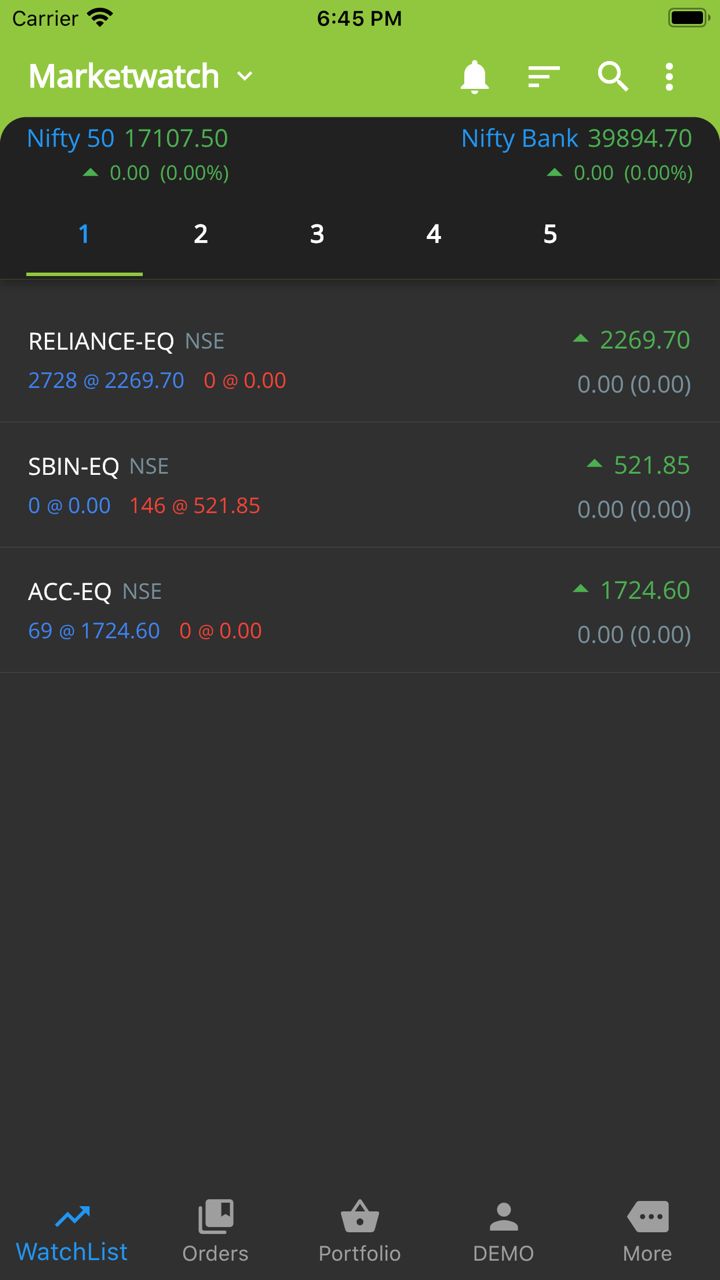Screen dimensions: 720x1280
Task: Open the Portfolio basket icon
Action: pos(360,1218)
